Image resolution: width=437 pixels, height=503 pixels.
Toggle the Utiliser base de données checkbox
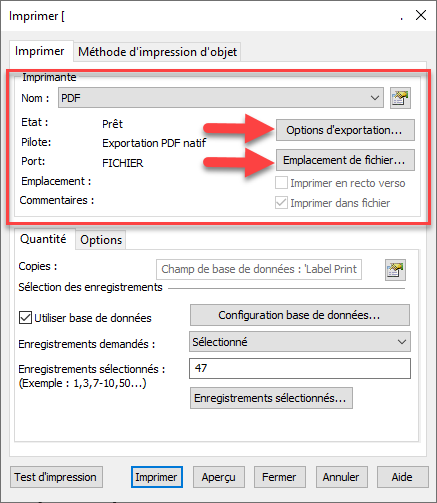click(25, 318)
